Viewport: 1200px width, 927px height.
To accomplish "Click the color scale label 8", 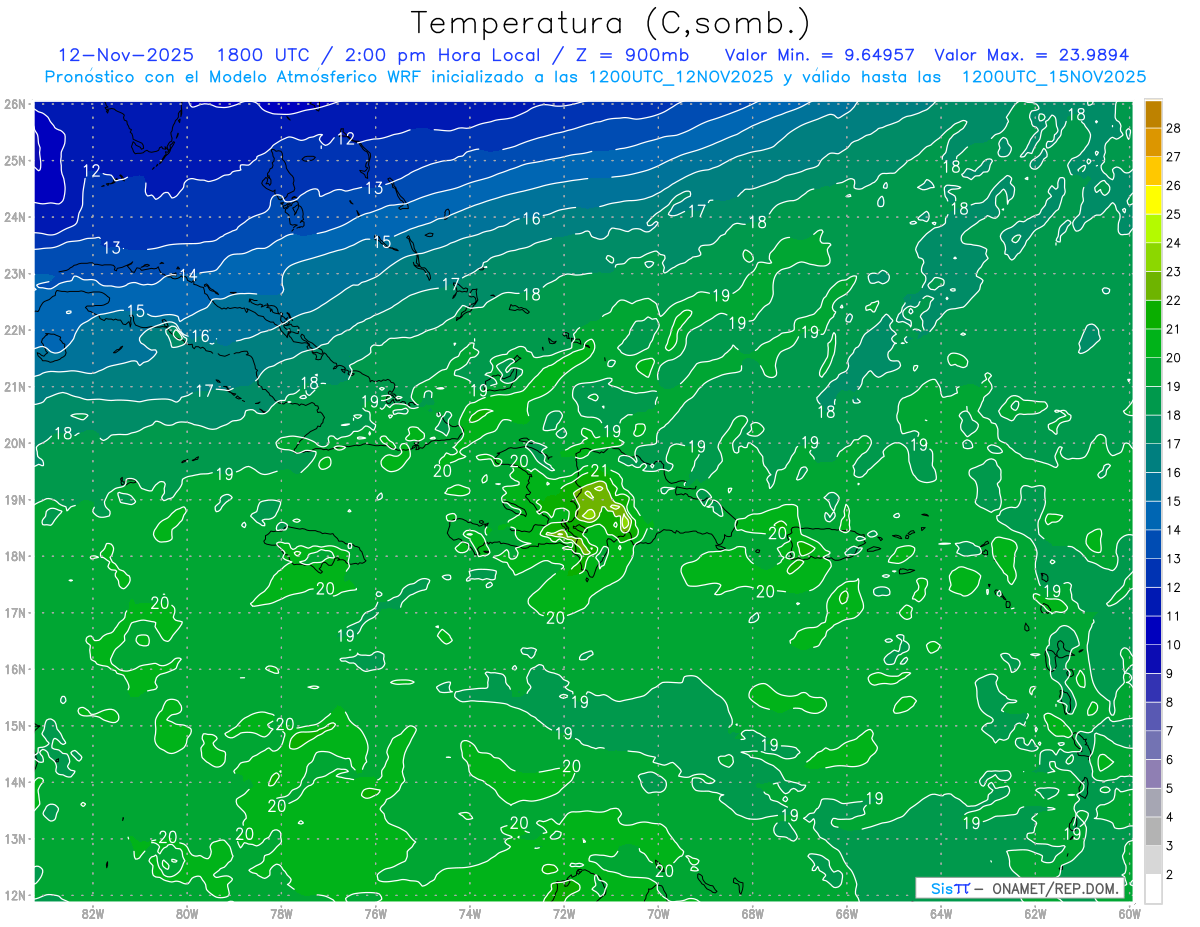I will point(1170,703).
